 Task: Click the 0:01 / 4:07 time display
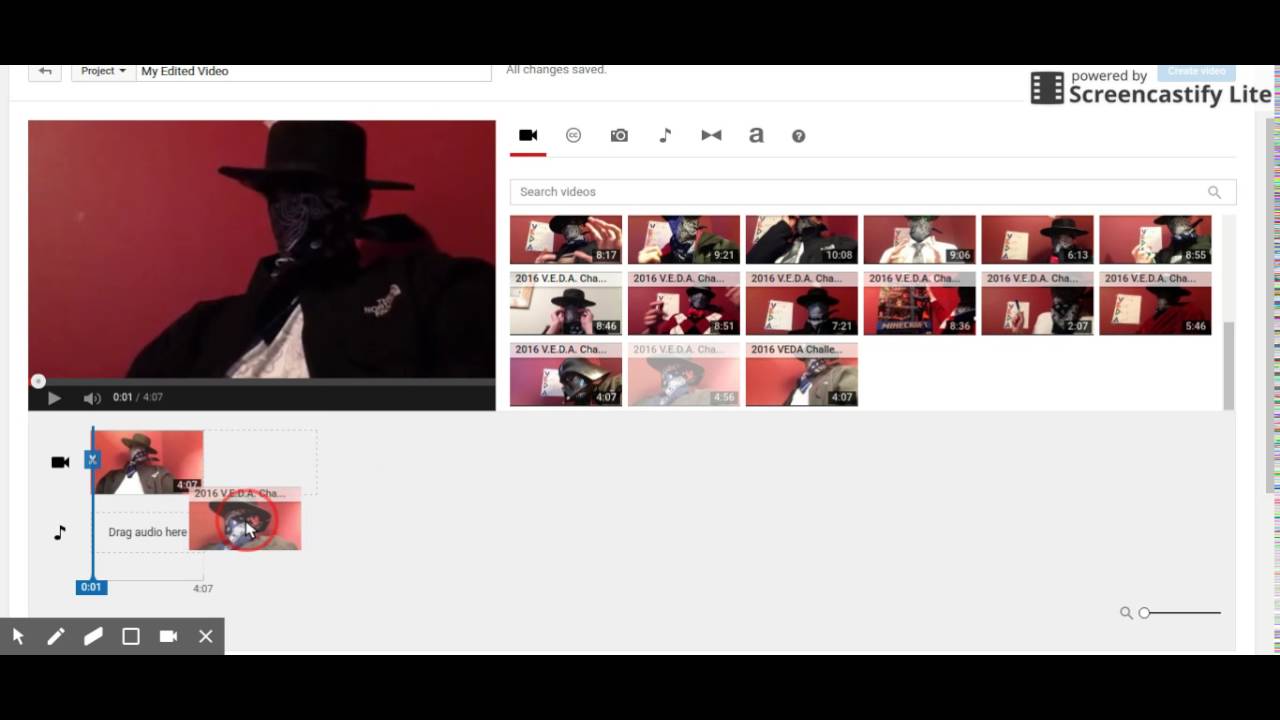[x=137, y=397]
